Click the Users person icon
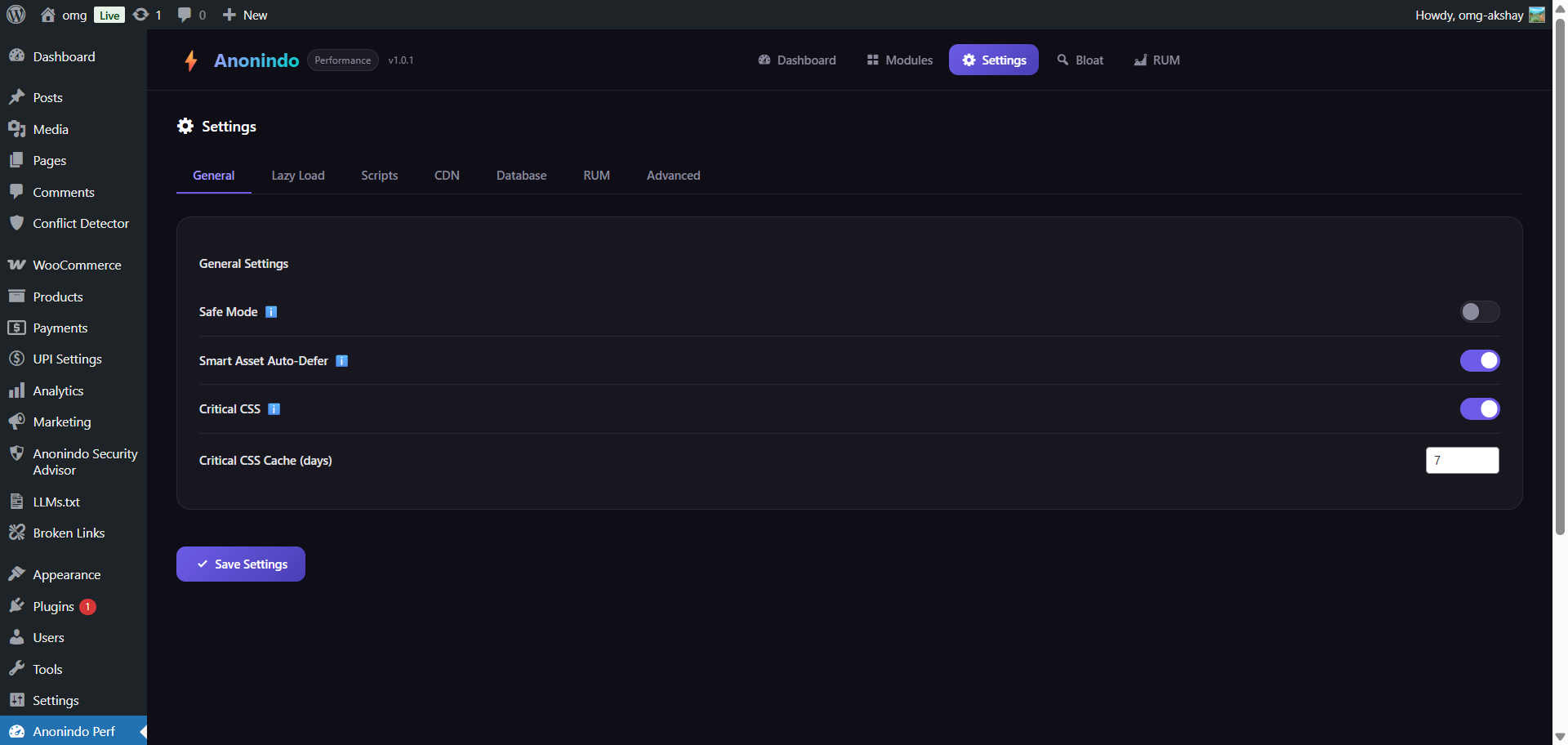This screenshot has height=745, width=1568. pos(16,637)
